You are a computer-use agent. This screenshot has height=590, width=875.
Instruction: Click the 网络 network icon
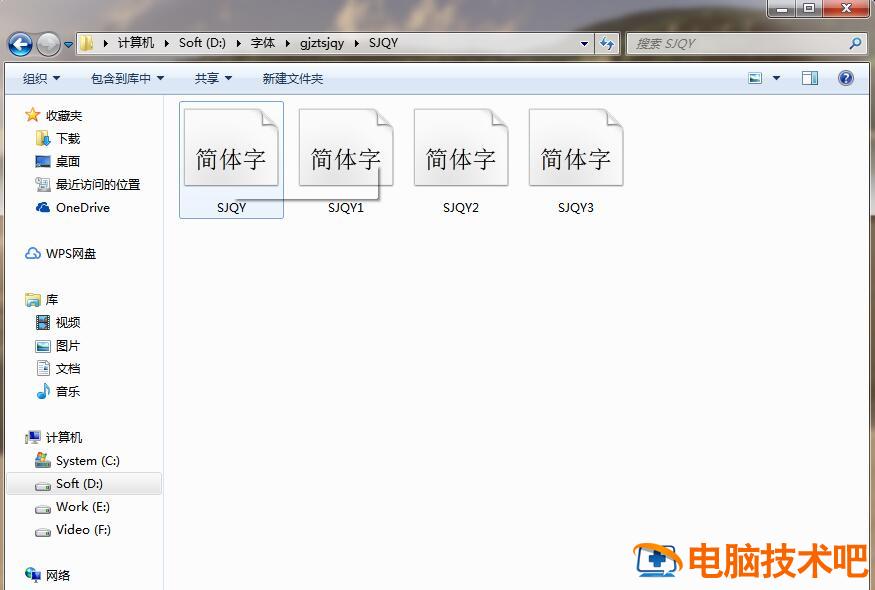tap(33, 574)
